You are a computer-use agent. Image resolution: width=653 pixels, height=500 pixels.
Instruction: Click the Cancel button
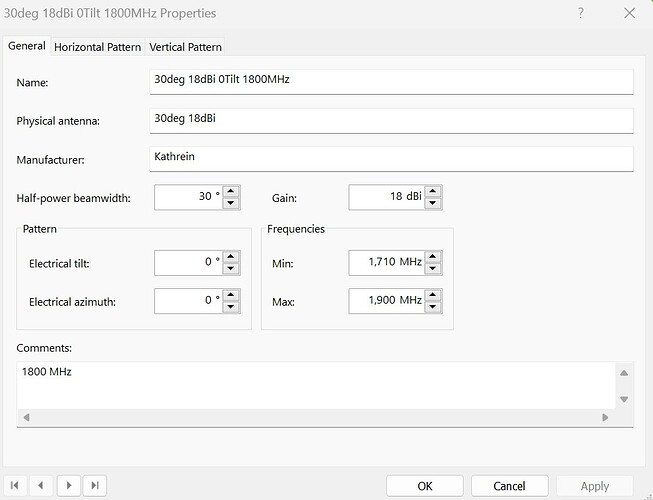coord(509,486)
